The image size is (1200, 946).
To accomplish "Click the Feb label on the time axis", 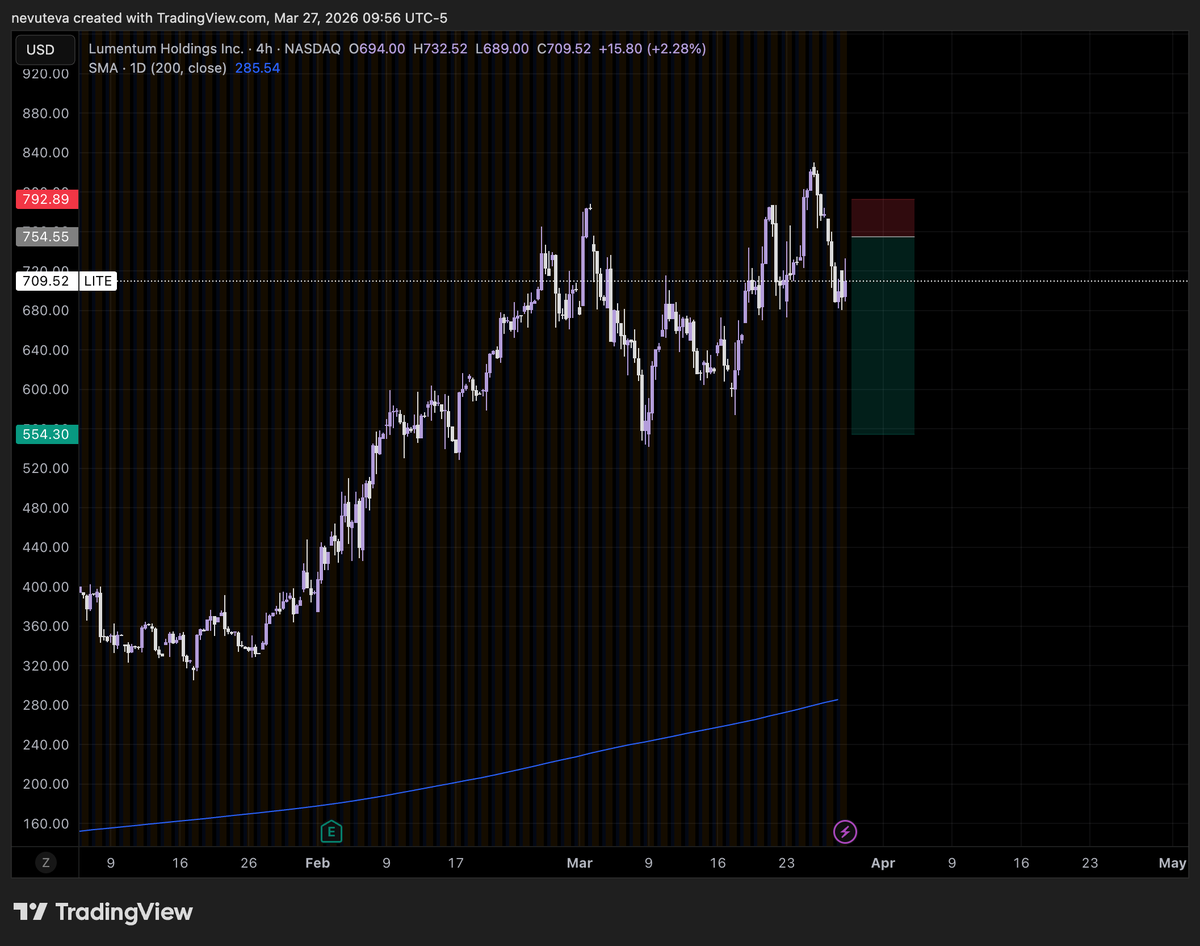I will tap(317, 863).
